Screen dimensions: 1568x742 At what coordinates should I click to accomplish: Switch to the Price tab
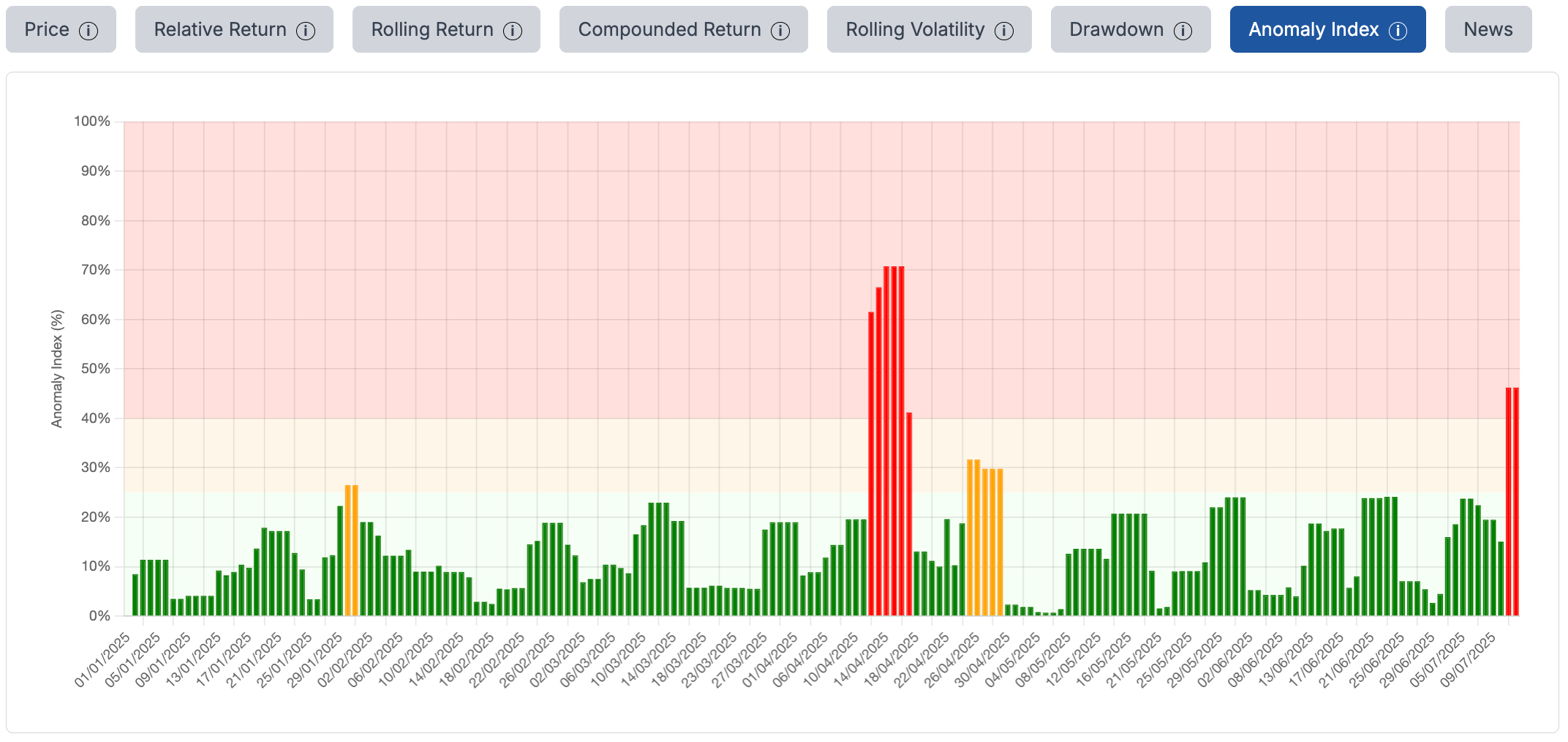click(x=47, y=30)
